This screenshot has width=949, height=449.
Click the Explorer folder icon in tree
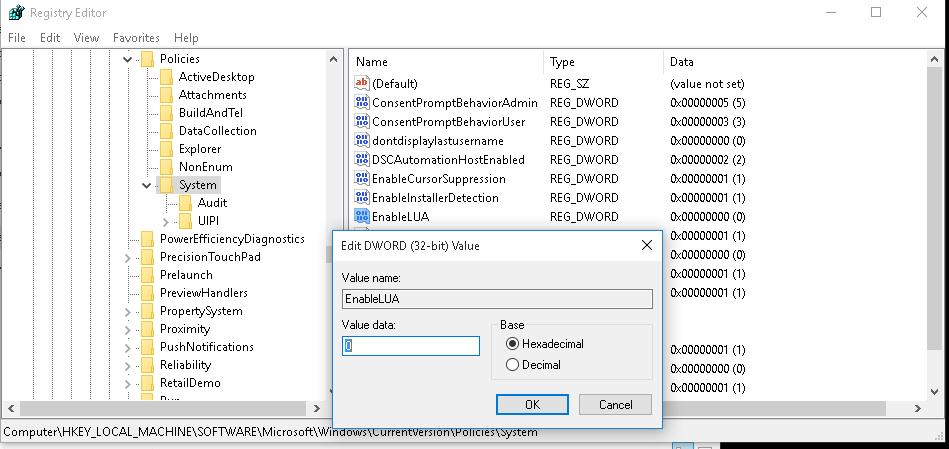[167, 149]
